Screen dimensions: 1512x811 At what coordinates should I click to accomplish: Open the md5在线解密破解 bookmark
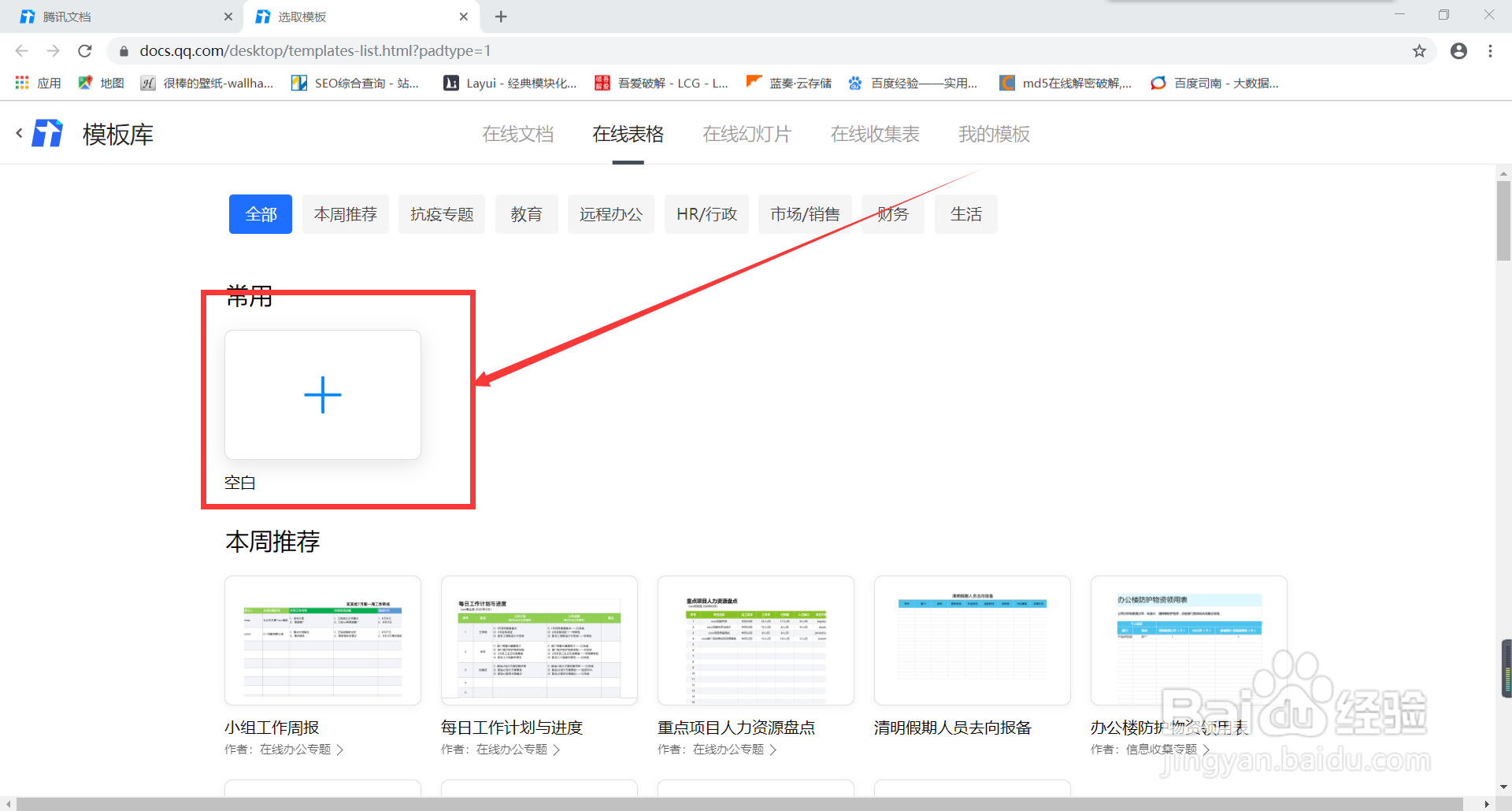(1066, 83)
